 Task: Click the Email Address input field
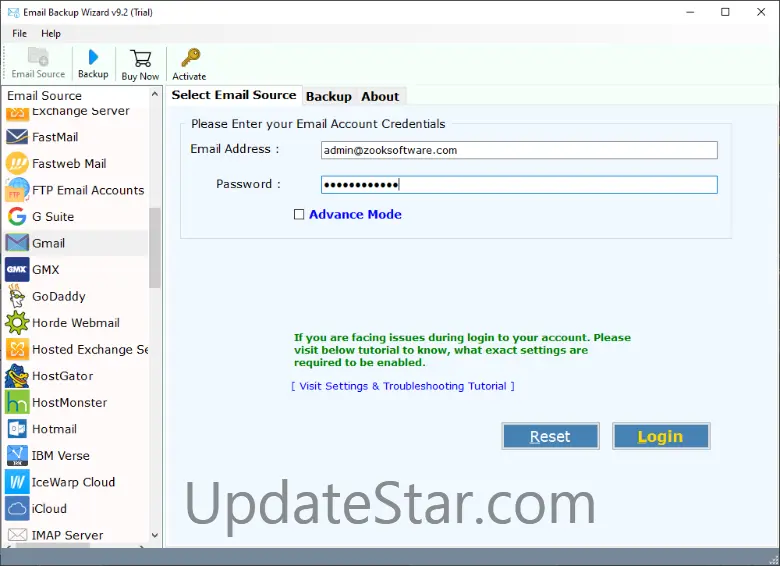click(x=519, y=150)
